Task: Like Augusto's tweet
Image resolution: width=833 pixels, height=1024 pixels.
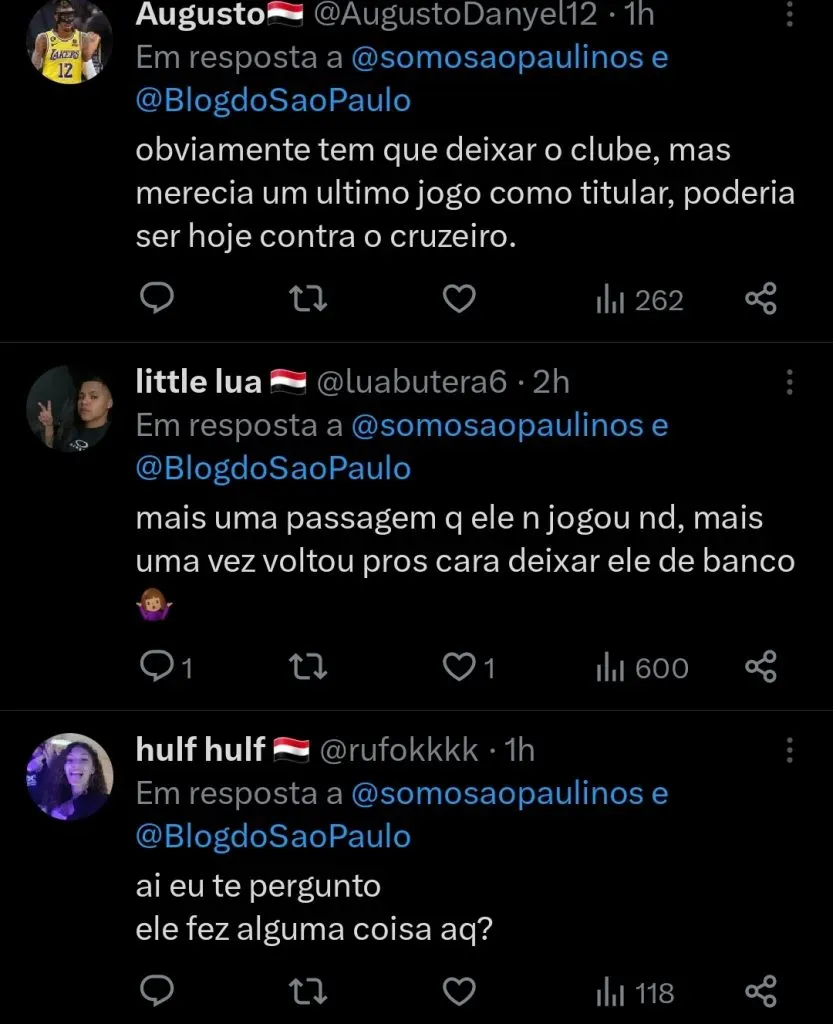Action: pos(459,299)
